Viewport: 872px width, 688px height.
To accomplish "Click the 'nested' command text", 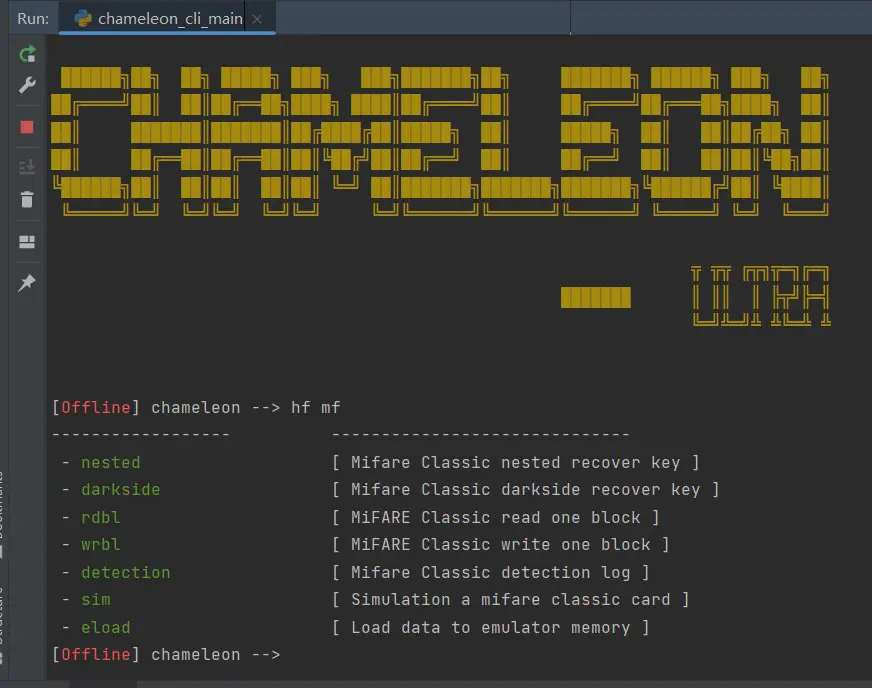I will pyautogui.click(x=111, y=462).
